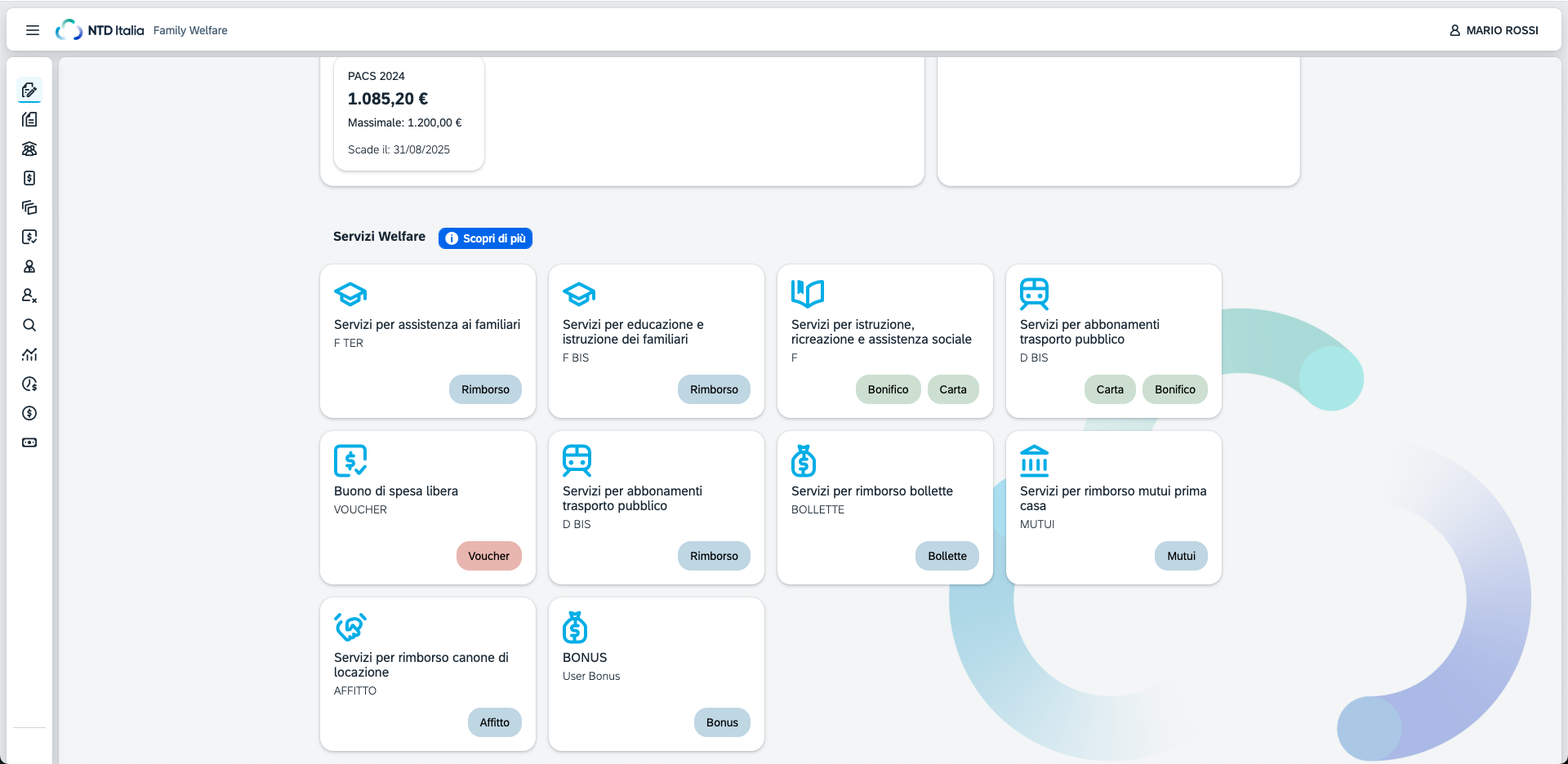Viewport: 1568px width, 764px height.
Task: Open the family group sidebar icon
Action: pyautogui.click(x=29, y=149)
